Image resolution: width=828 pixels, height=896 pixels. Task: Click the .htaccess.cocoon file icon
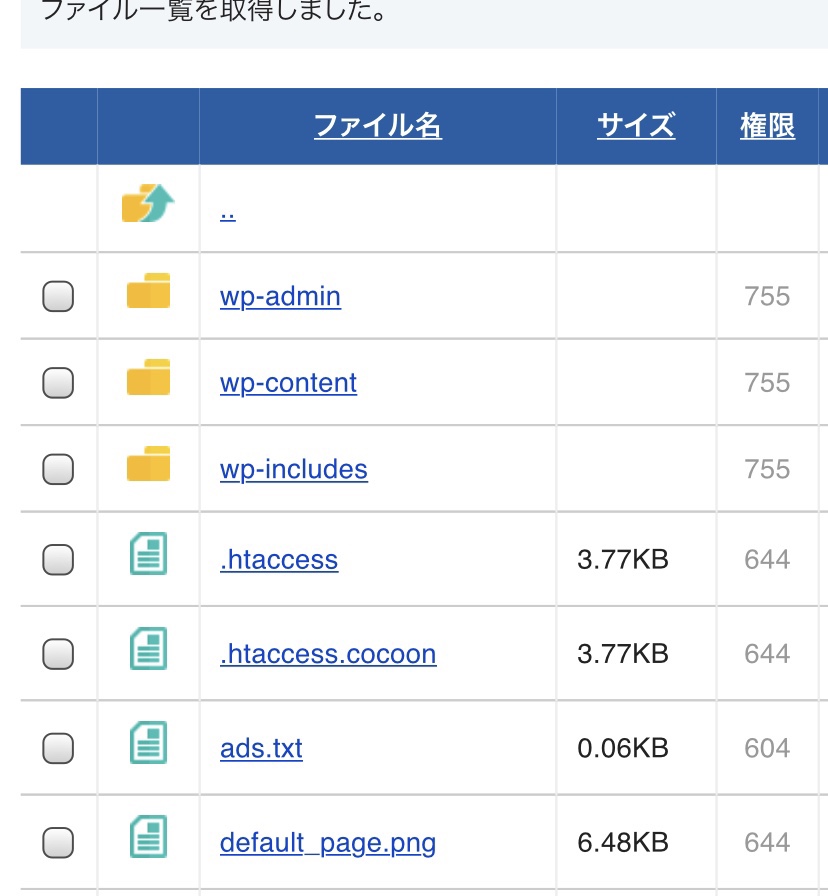point(149,648)
